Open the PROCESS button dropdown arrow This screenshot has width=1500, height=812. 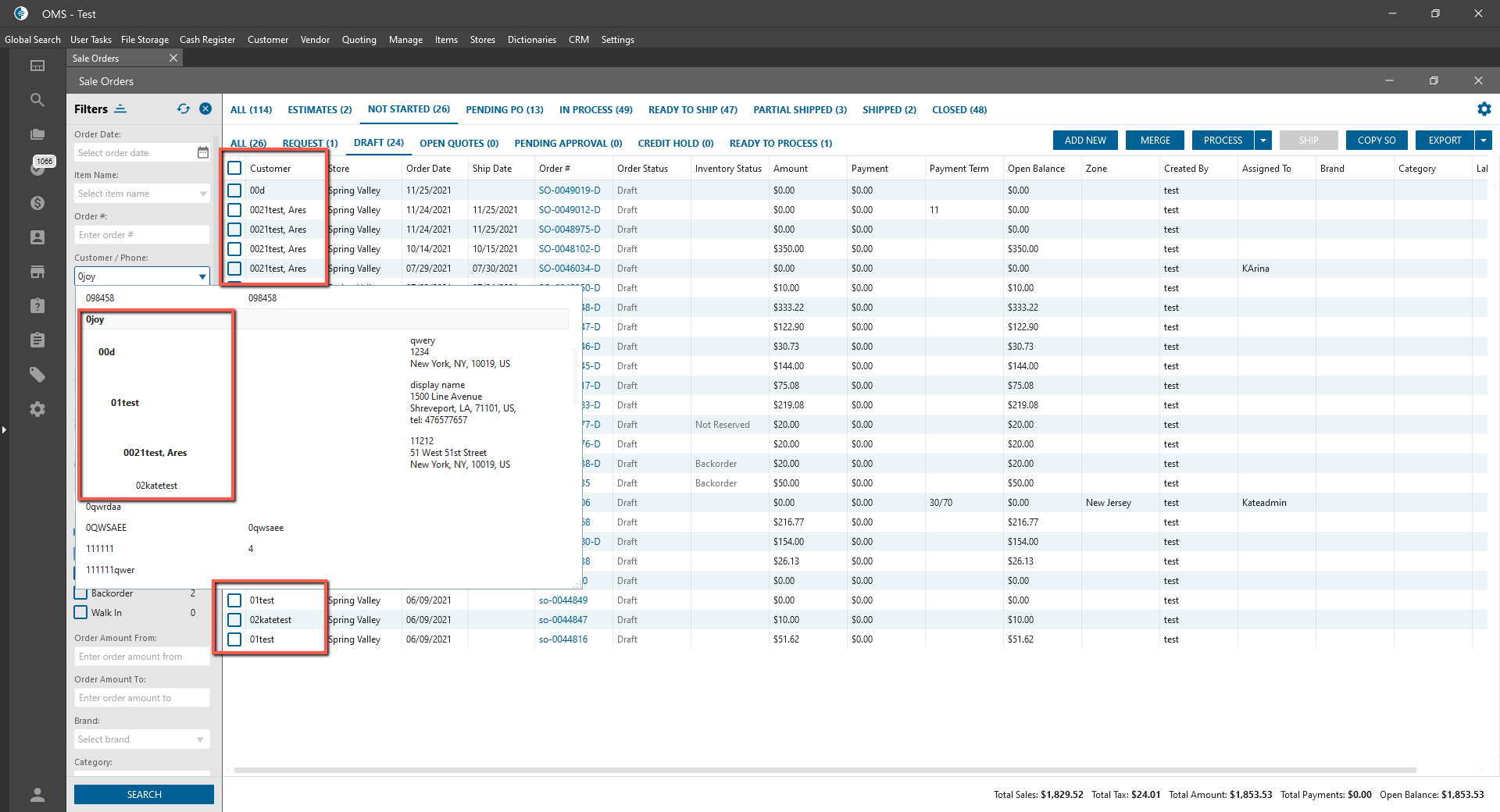point(1262,141)
